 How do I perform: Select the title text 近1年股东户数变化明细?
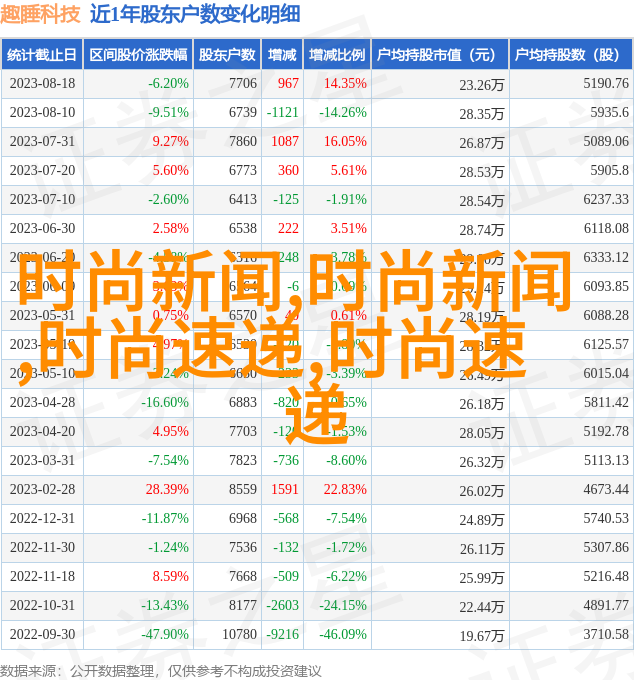(x=195, y=14)
